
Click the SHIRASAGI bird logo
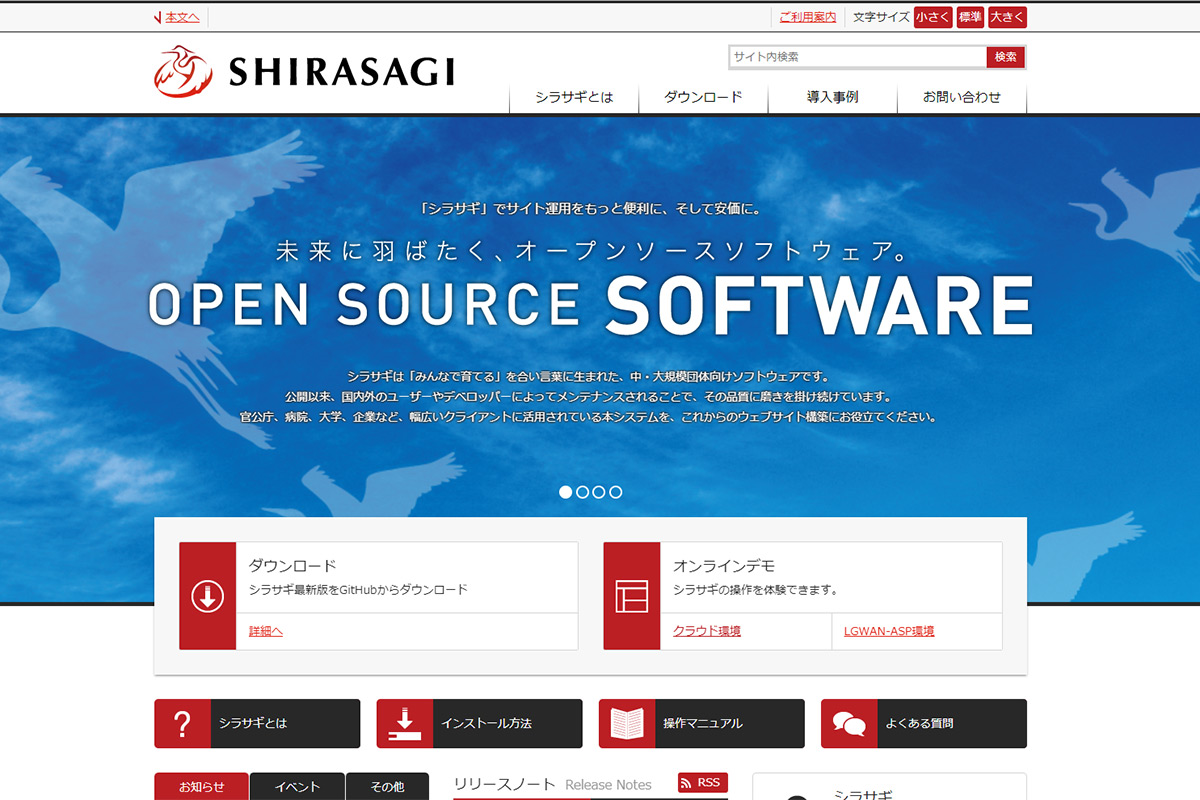[x=183, y=72]
